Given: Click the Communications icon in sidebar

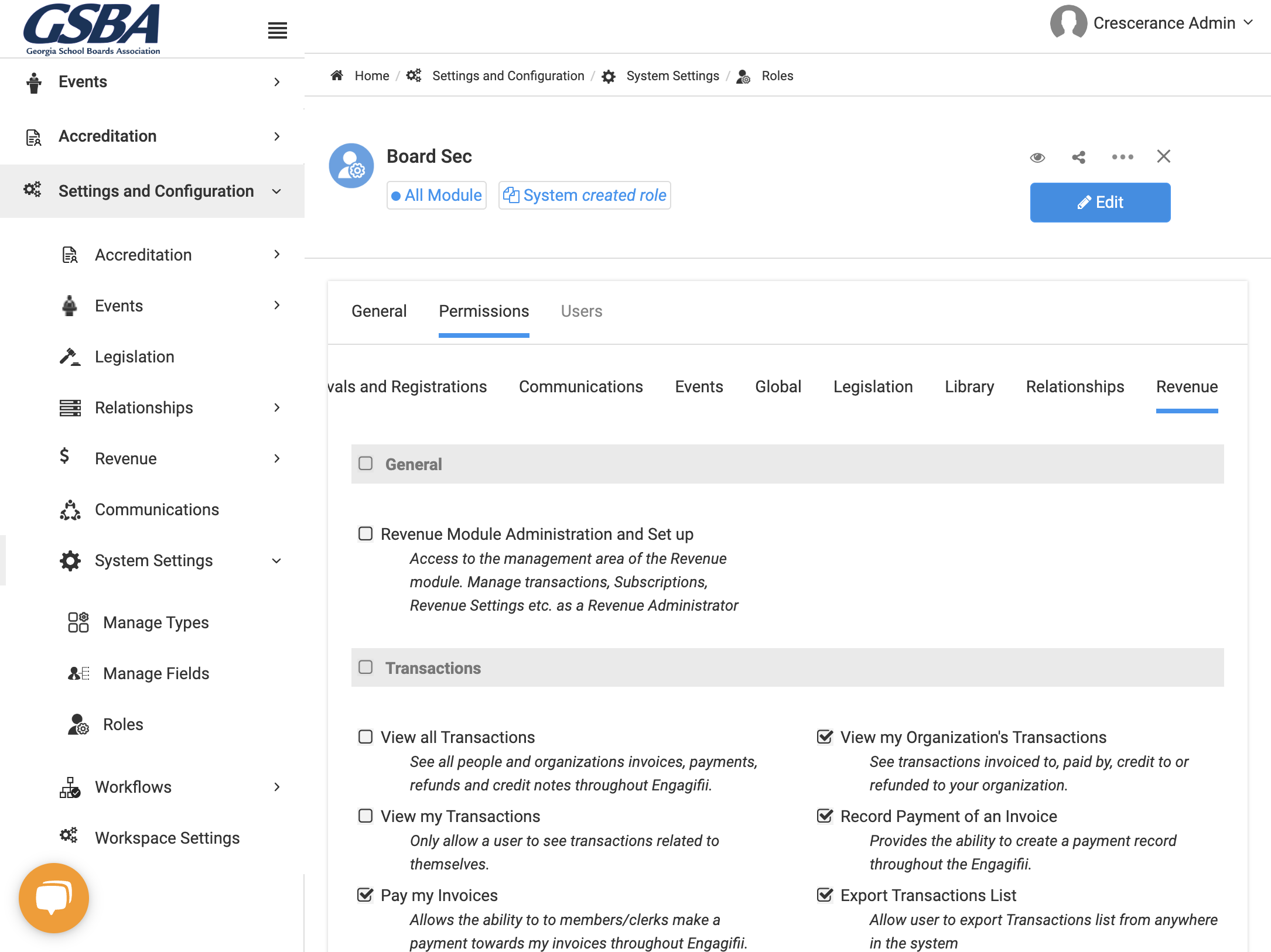Looking at the screenshot, I should pos(70,509).
